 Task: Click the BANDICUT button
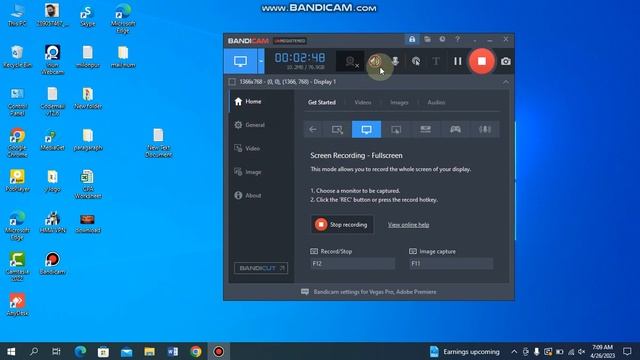tap(261, 268)
